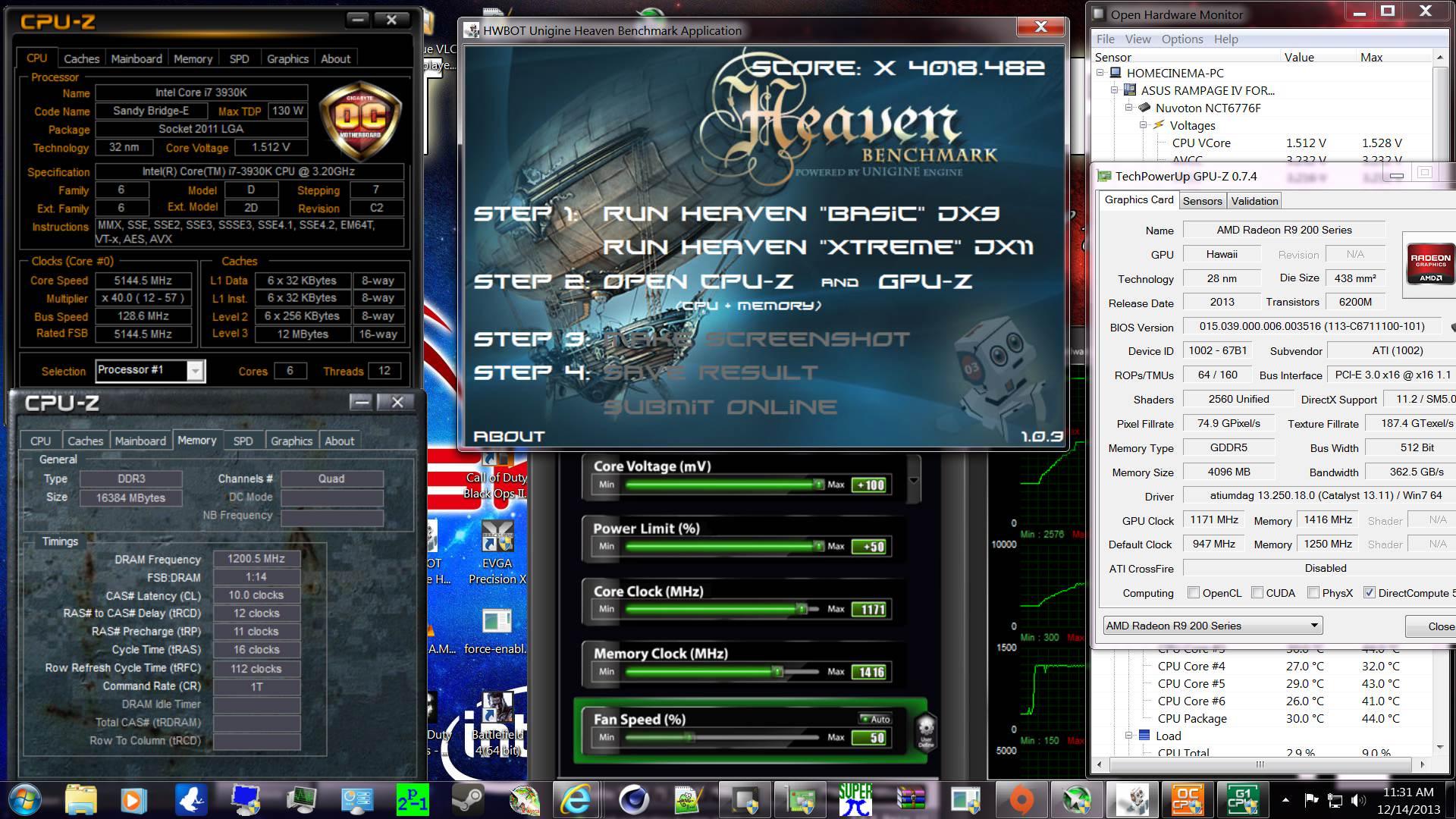This screenshot has width=1456, height=819.
Task: Click the Open Hardware Monitor horizontal scrollbar
Action: click(x=1259, y=764)
